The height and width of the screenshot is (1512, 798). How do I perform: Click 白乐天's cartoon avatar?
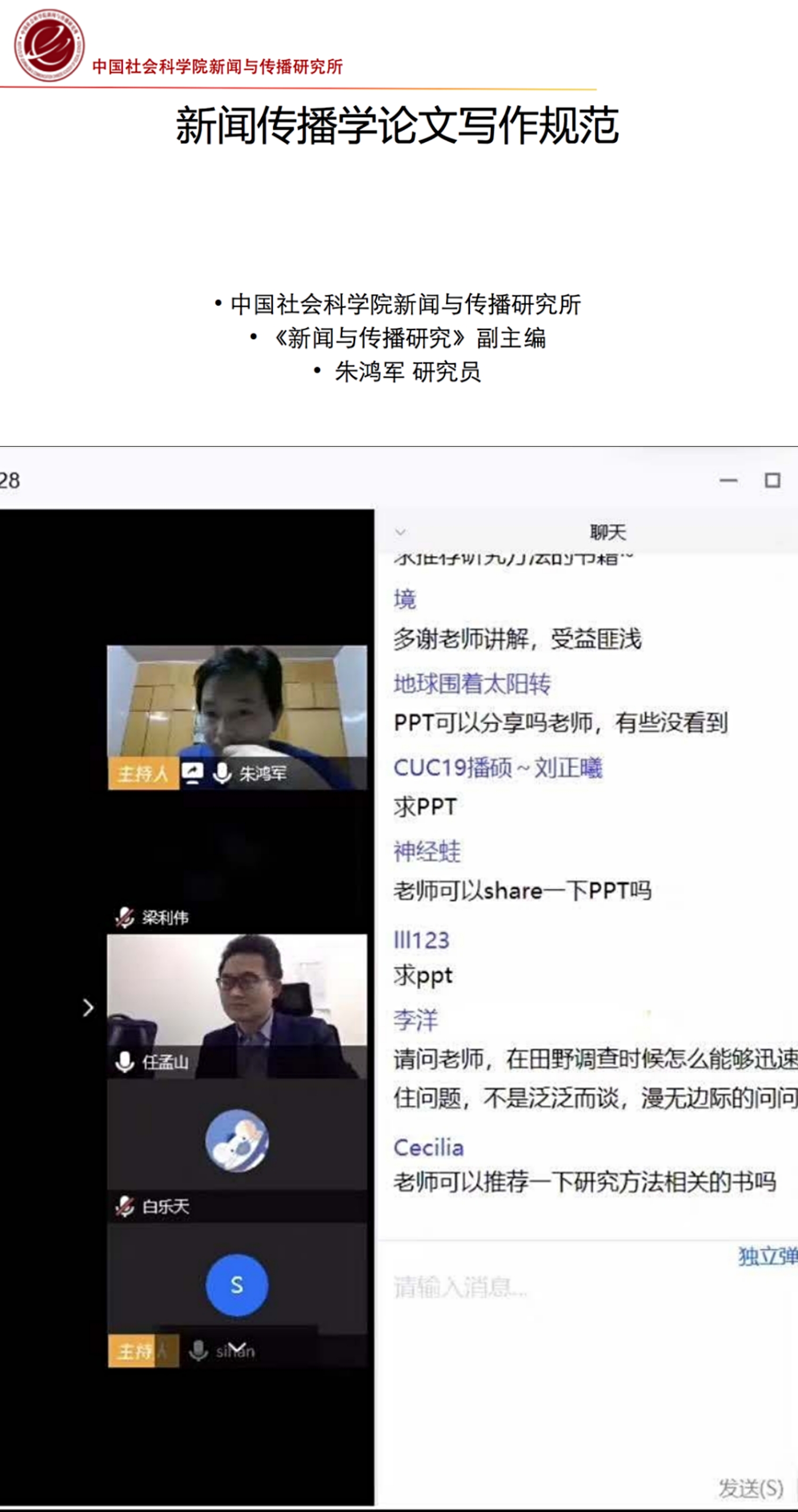click(x=237, y=1140)
